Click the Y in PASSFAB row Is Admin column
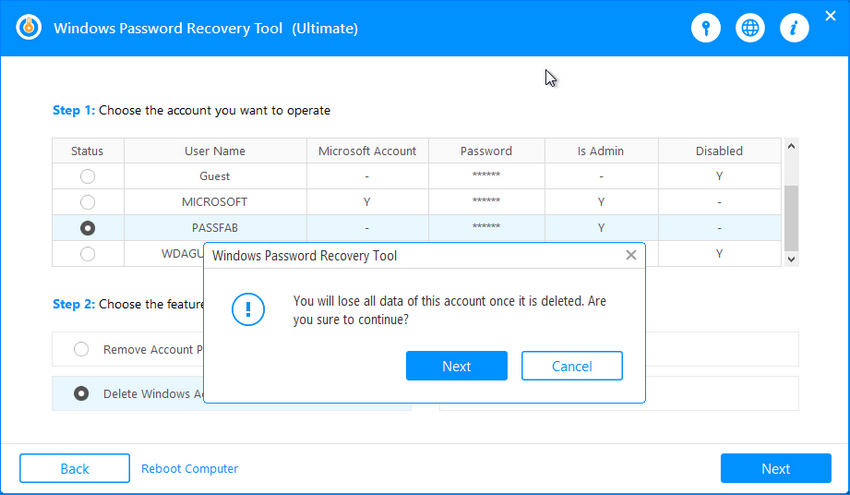The image size is (850, 495). tap(601, 228)
